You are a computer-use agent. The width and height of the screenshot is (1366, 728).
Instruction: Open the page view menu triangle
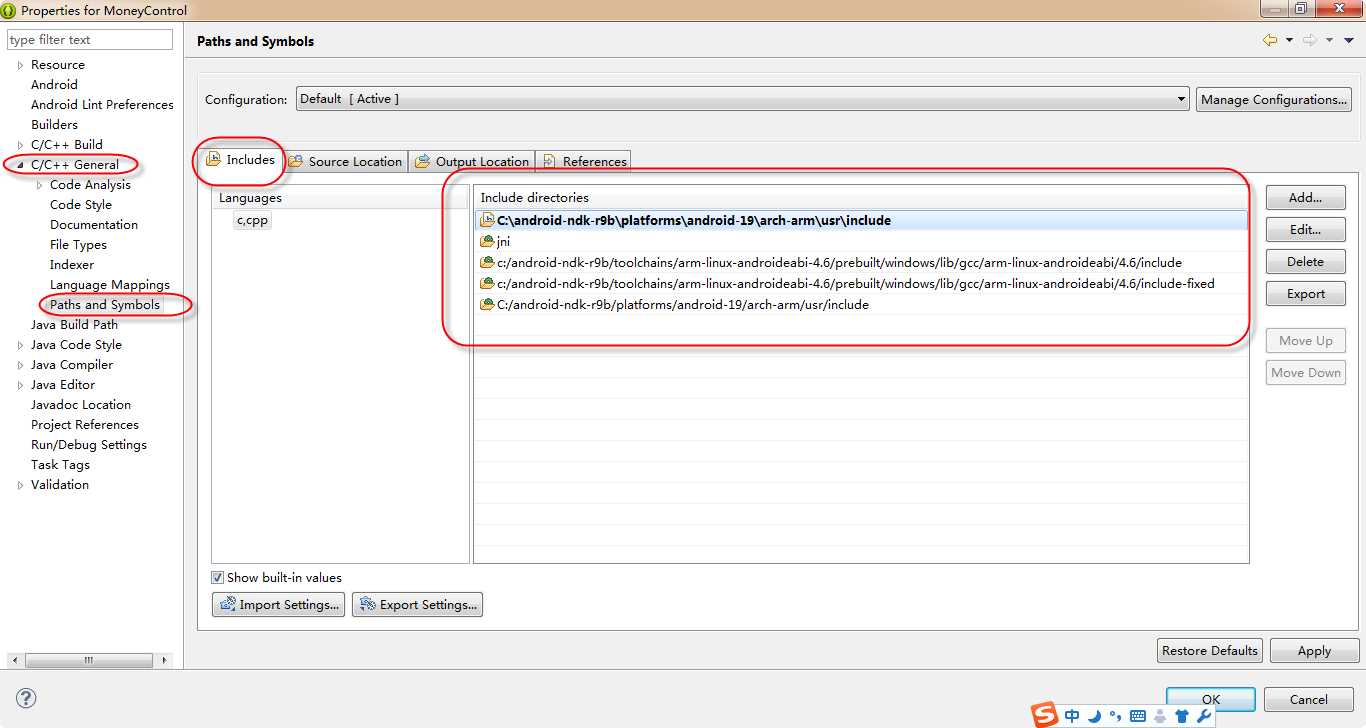1348,40
